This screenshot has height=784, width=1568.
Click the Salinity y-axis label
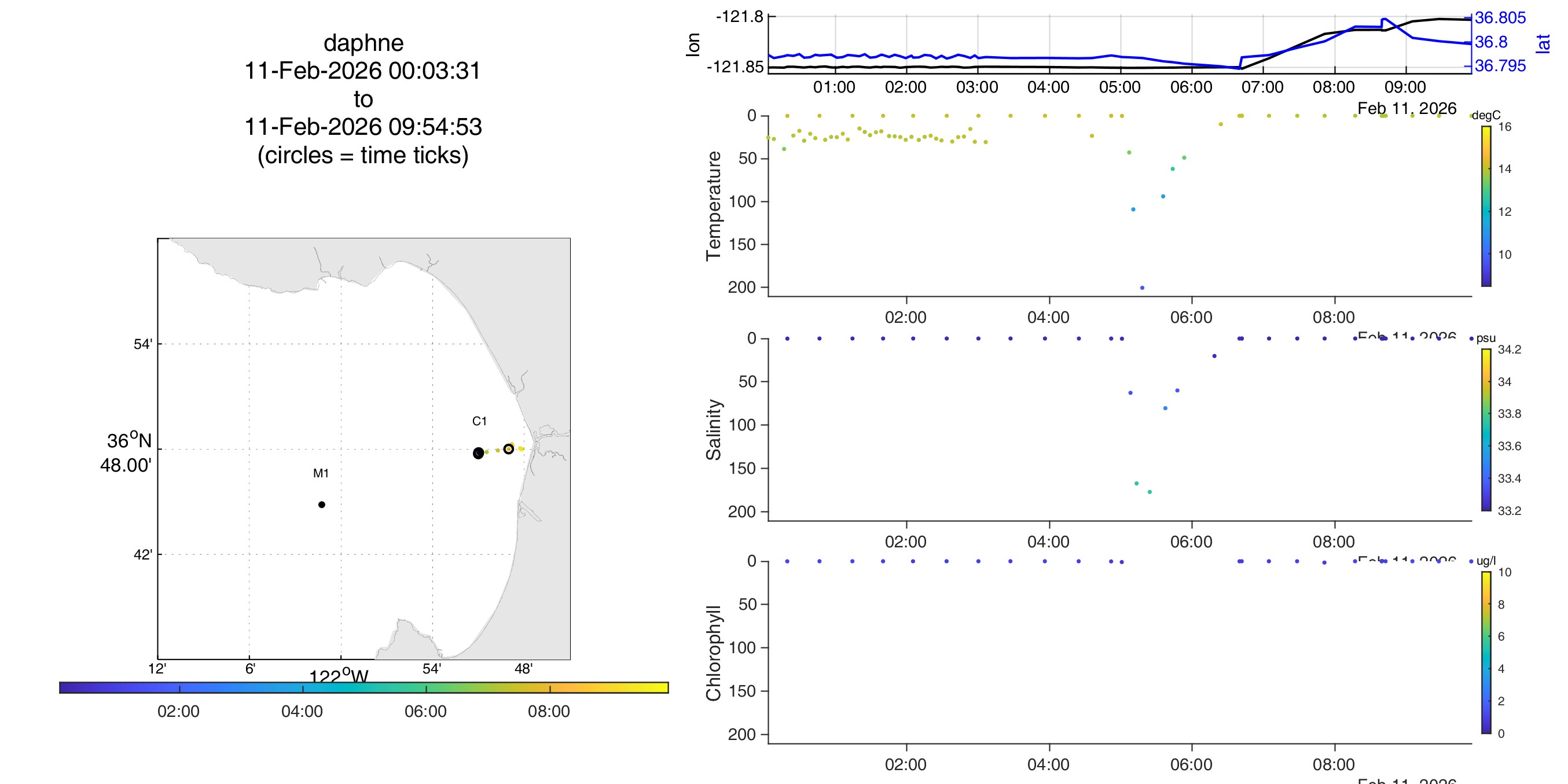click(x=714, y=430)
